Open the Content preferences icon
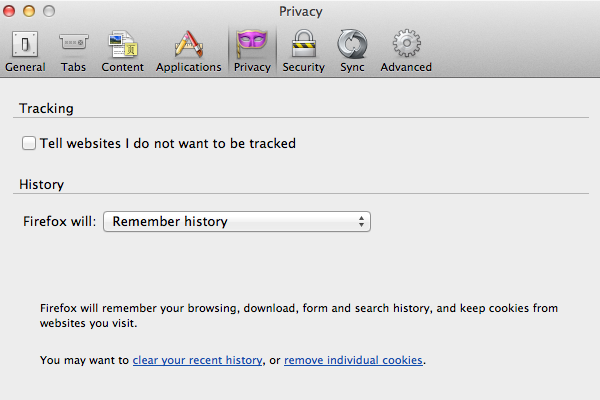The width and height of the screenshot is (600, 400). [x=122, y=44]
